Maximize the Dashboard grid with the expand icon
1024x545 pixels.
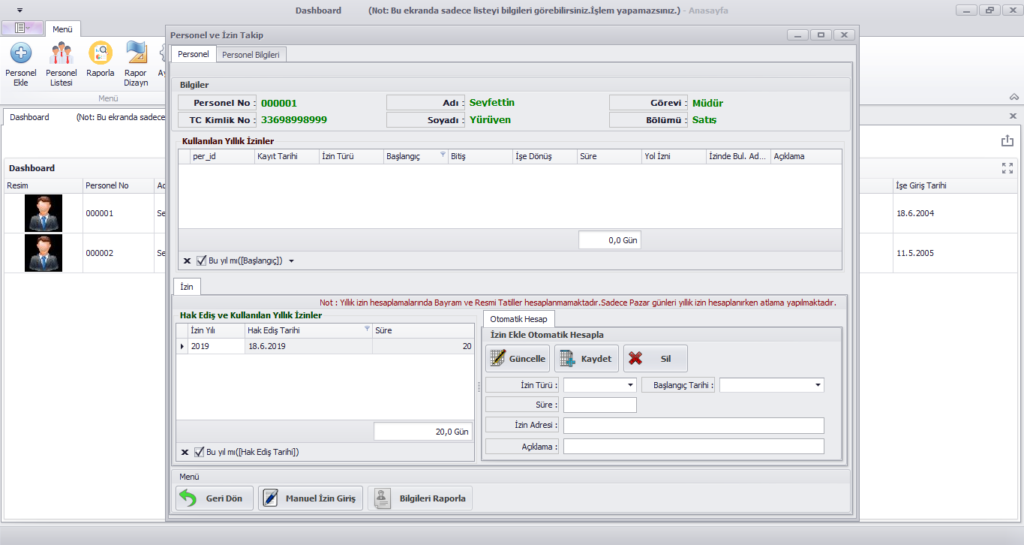[1007, 168]
